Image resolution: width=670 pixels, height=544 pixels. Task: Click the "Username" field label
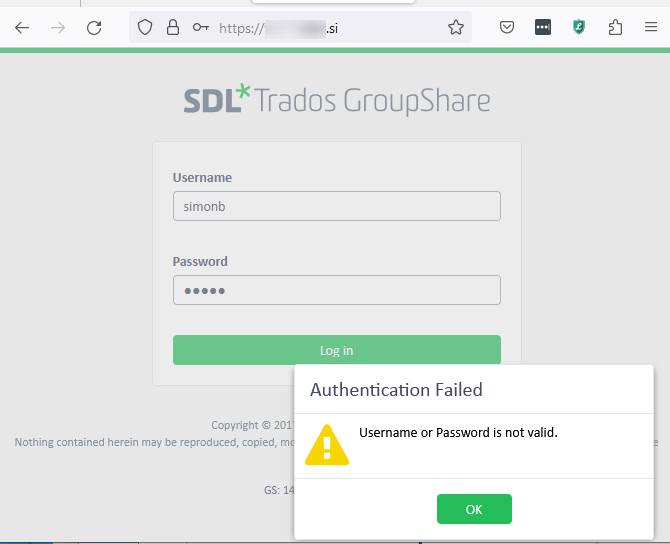click(x=202, y=177)
